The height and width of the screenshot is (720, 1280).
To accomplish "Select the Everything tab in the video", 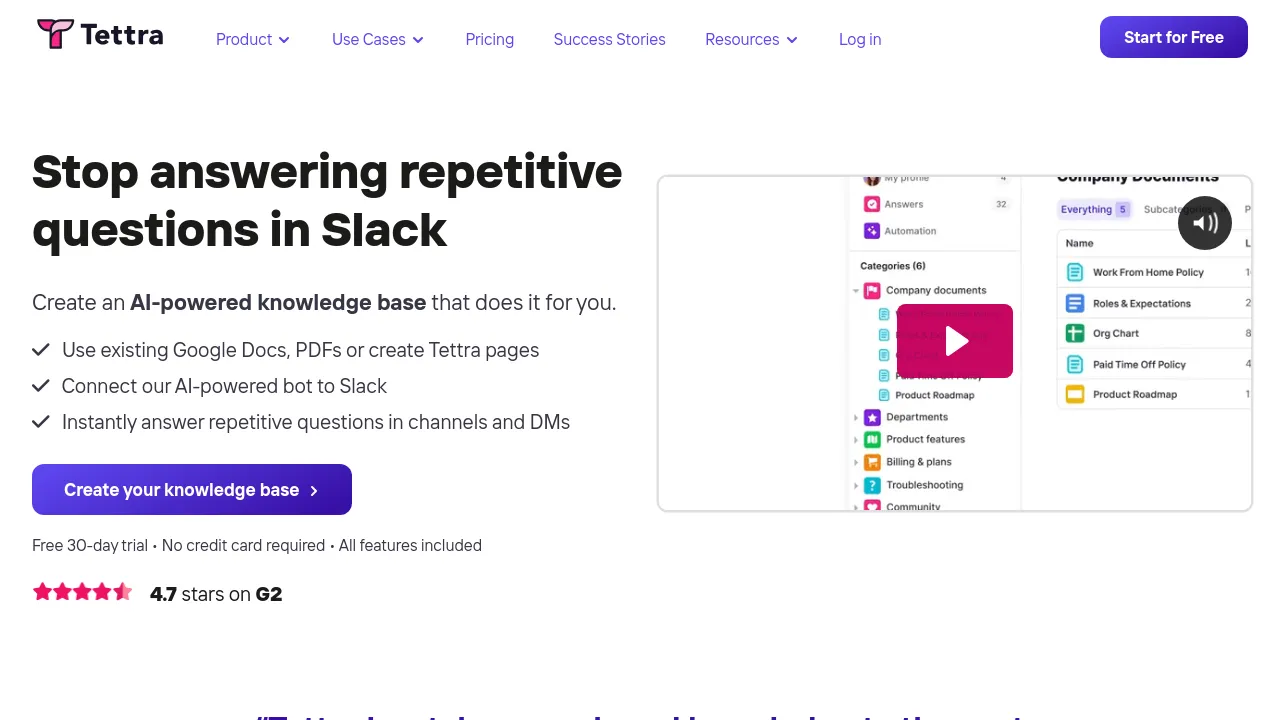I will tap(1094, 210).
